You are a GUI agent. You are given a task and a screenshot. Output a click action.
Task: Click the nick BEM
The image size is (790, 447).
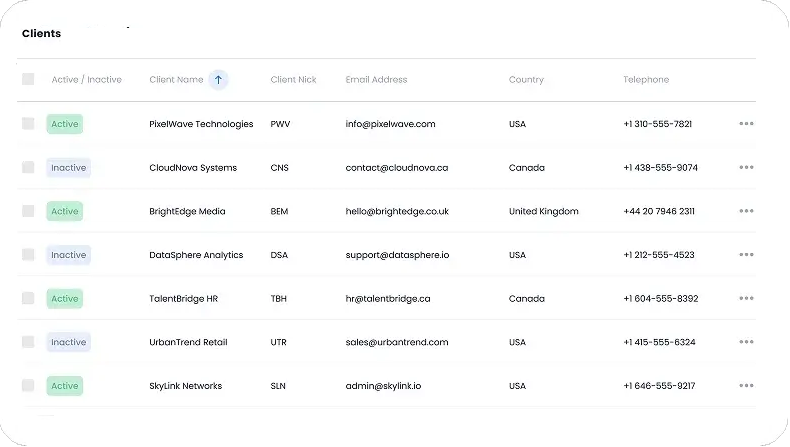279,212
